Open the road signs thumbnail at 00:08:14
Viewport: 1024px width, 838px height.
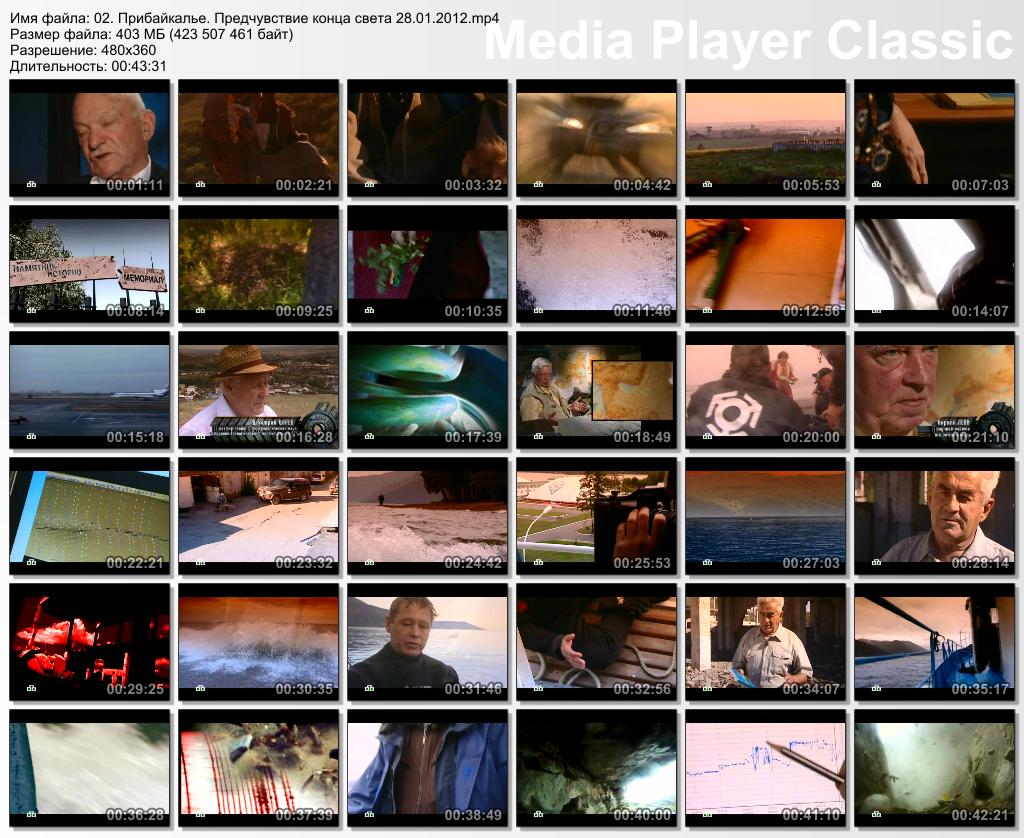click(89, 264)
